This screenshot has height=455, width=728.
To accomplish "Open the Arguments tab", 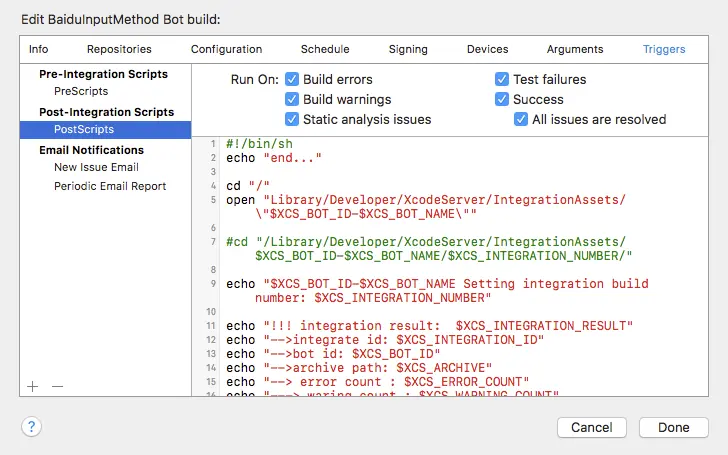I will click(x=575, y=49).
